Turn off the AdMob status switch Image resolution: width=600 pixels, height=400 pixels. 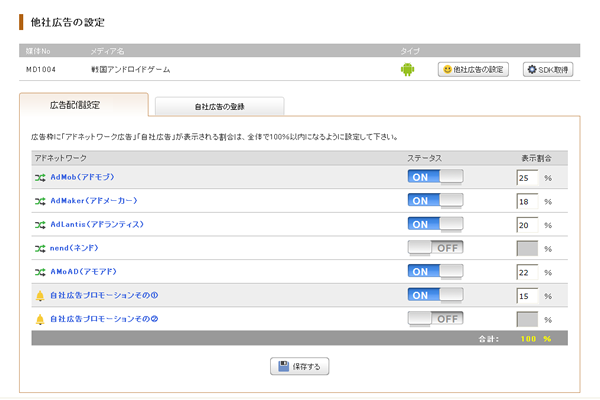click(x=435, y=176)
